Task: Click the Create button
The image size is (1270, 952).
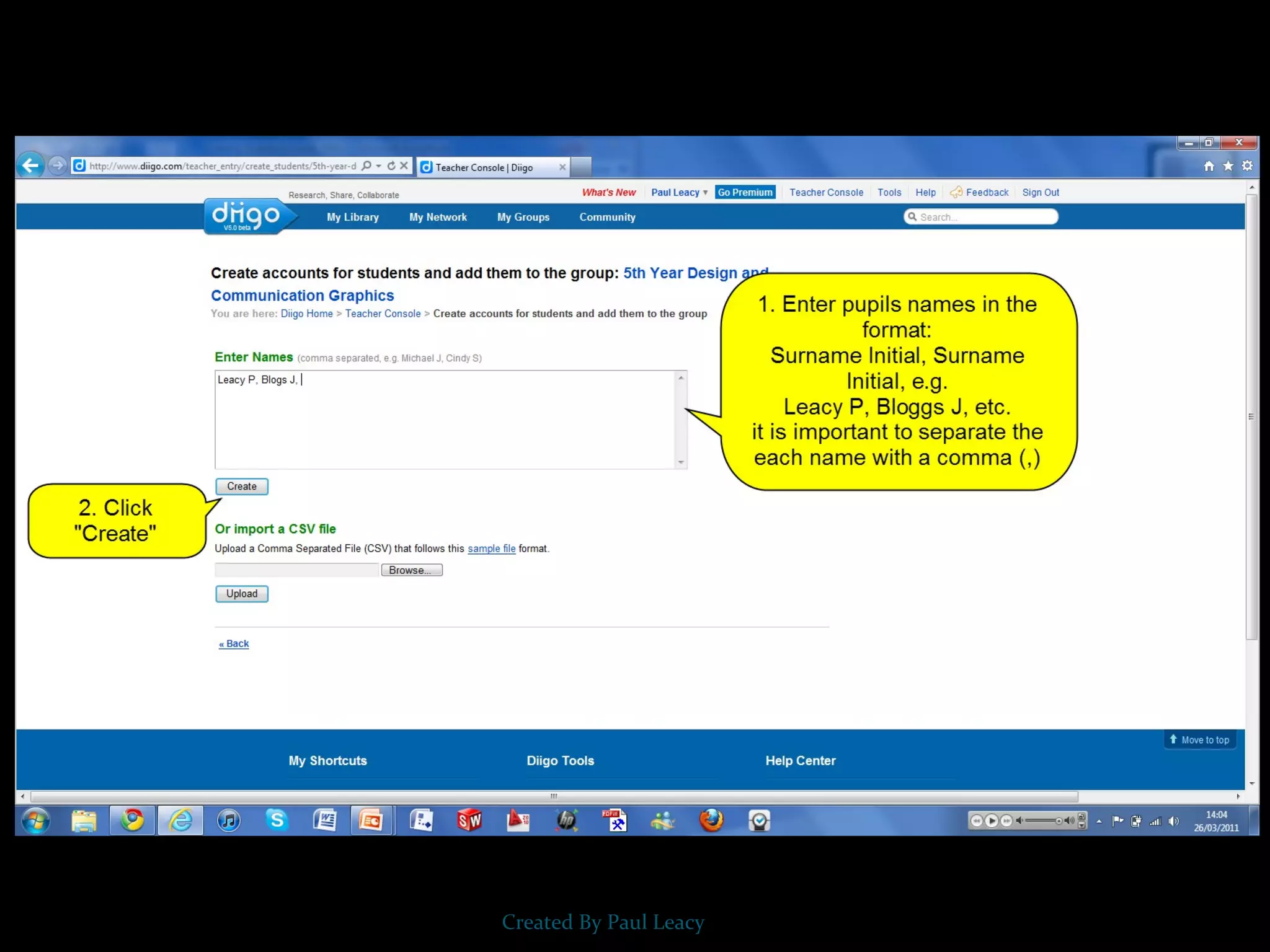Action: [241, 487]
